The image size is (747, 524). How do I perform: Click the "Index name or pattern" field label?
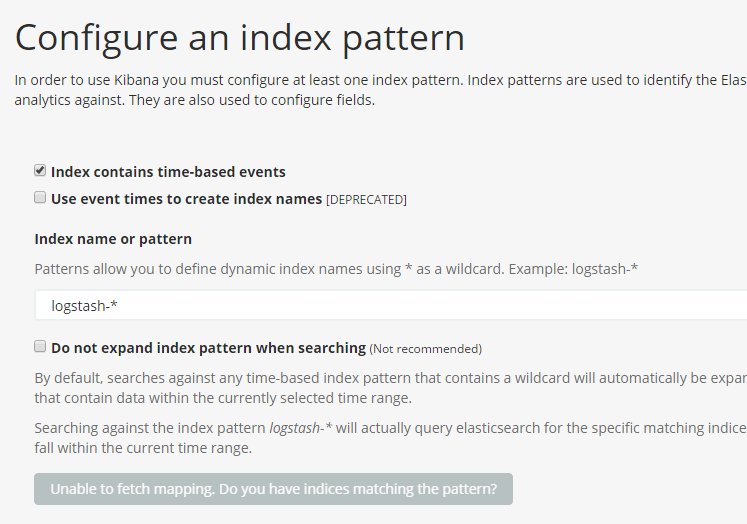click(113, 239)
